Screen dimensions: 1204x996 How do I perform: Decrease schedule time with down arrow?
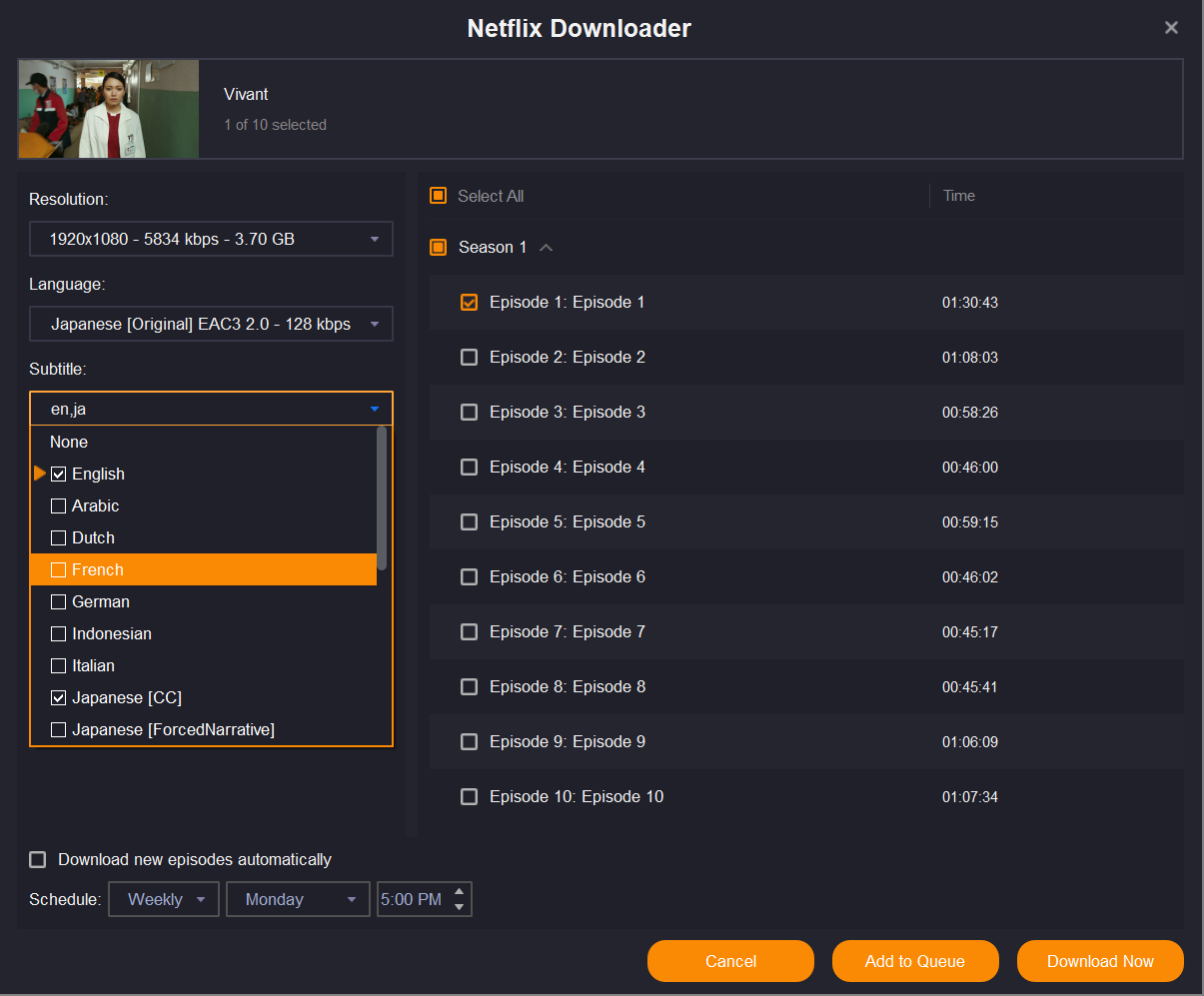pyautogui.click(x=459, y=907)
